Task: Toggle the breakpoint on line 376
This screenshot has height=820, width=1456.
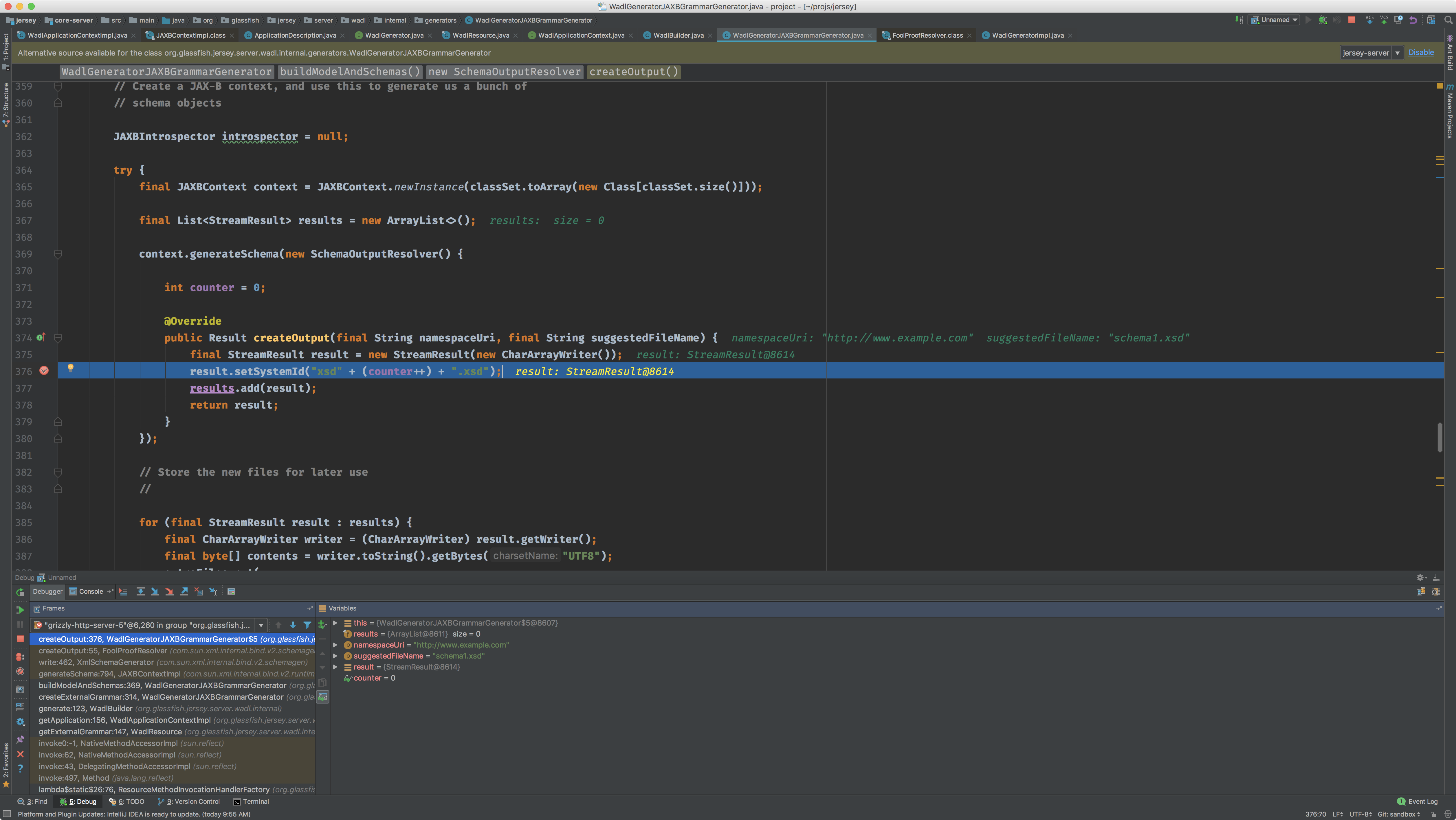Action: coord(44,371)
